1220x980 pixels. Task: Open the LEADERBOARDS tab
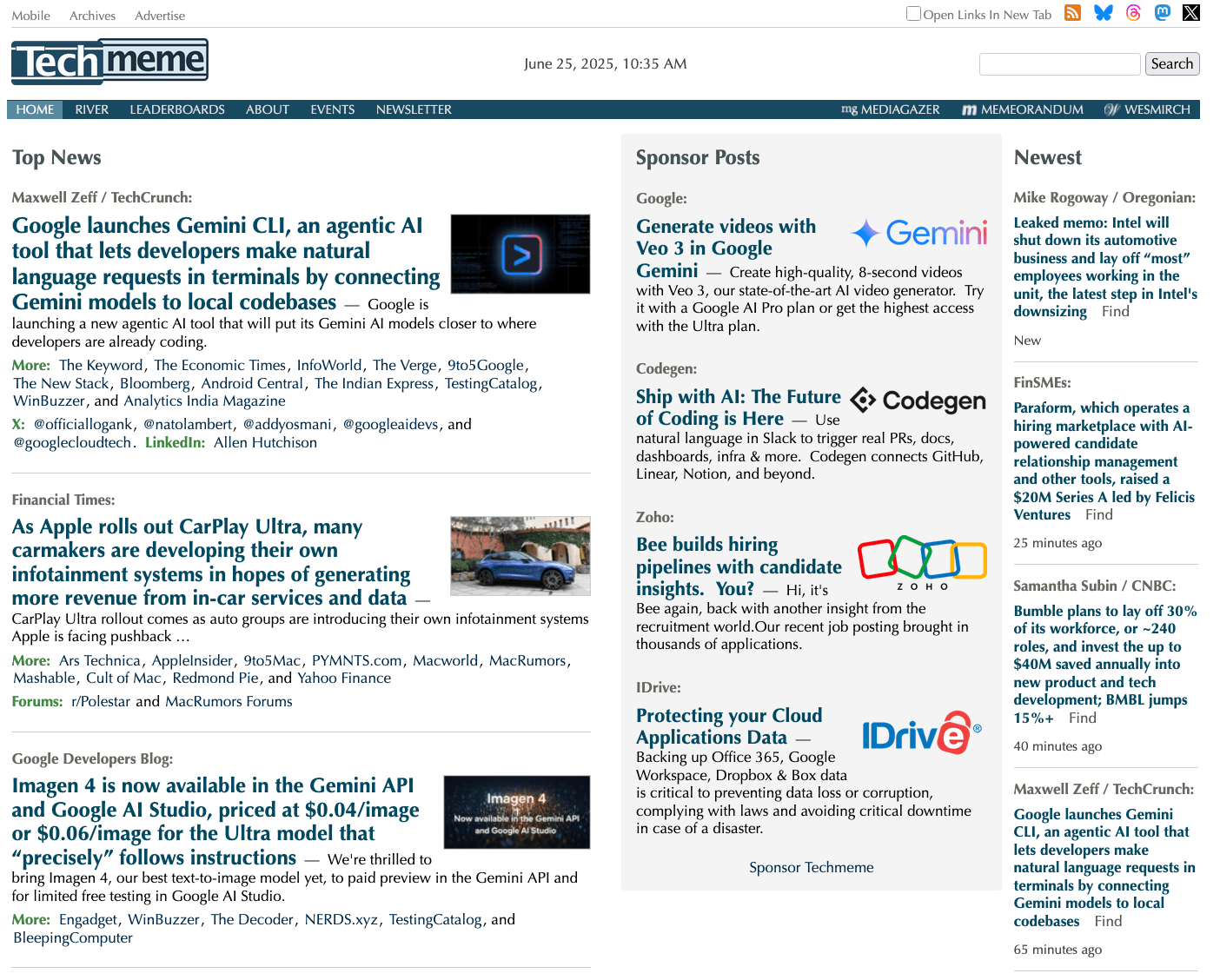(x=176, y=109)
